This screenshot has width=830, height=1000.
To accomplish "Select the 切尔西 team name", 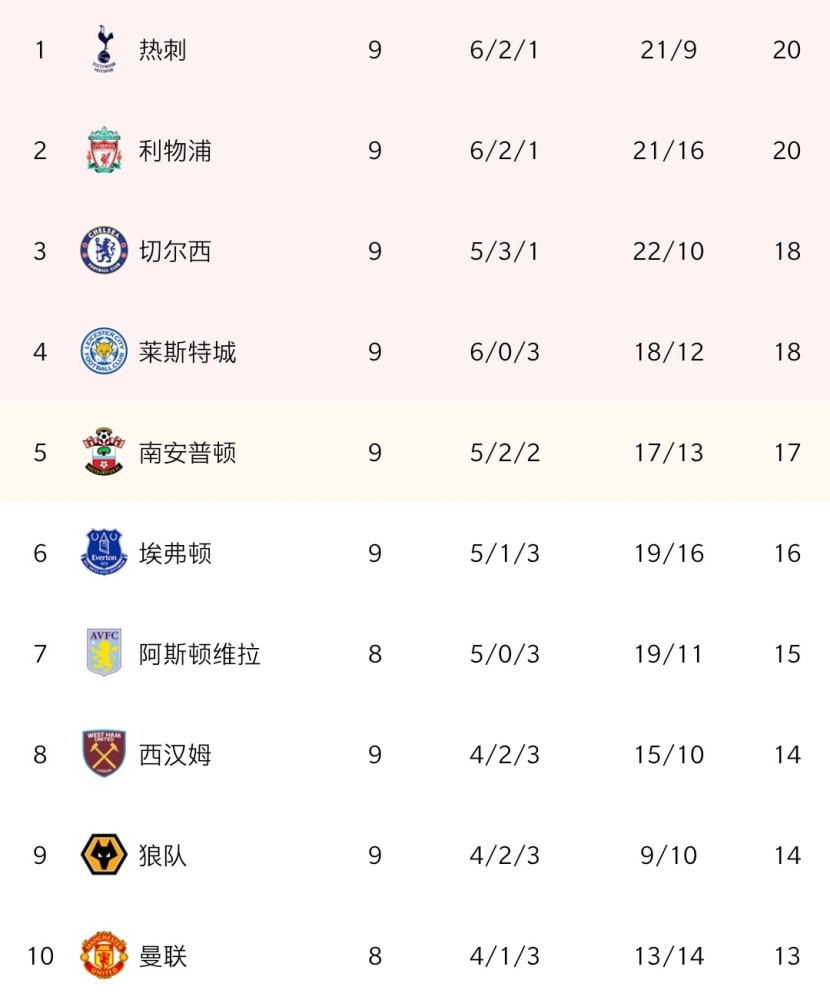I will [175, 251].
